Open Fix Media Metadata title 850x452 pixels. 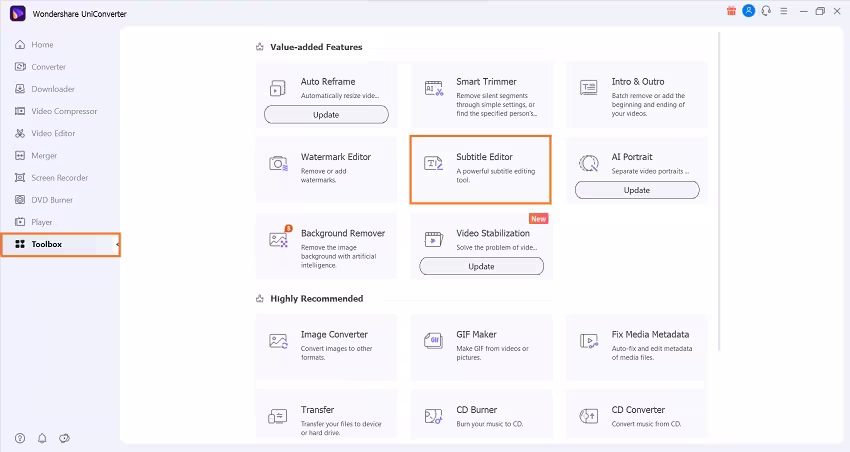tap(650, 334)
